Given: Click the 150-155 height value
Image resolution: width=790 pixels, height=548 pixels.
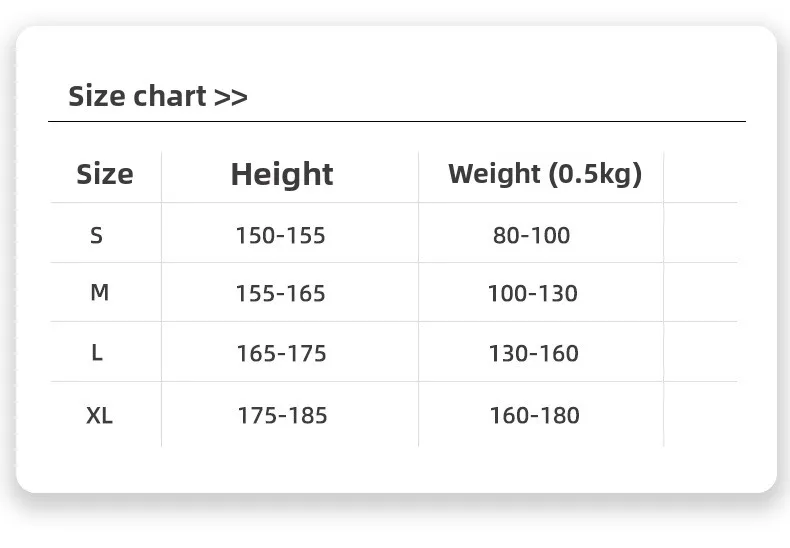Looking at the screenshot, I should (x=280, y=236).
